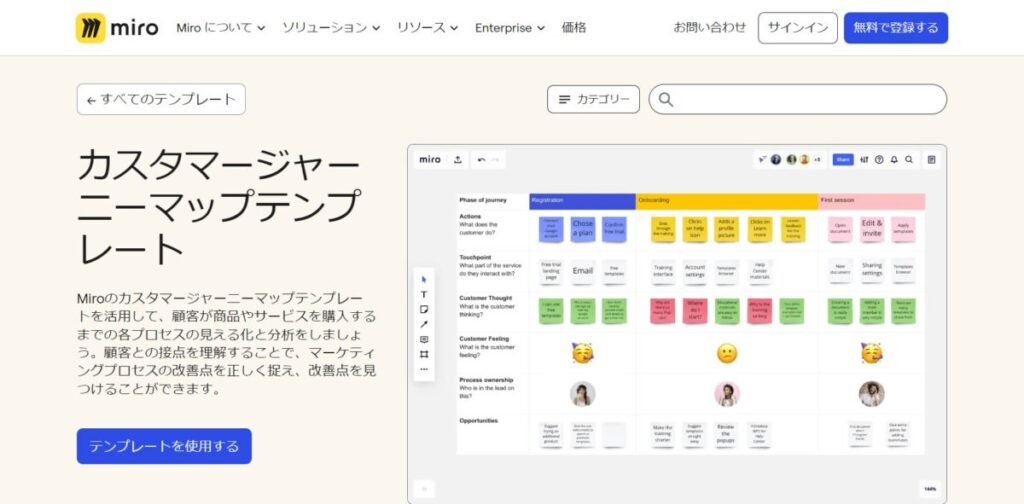Open the notifications bell in the board
The height and width of the screenshot is (504, 1024).
[894, 159]
